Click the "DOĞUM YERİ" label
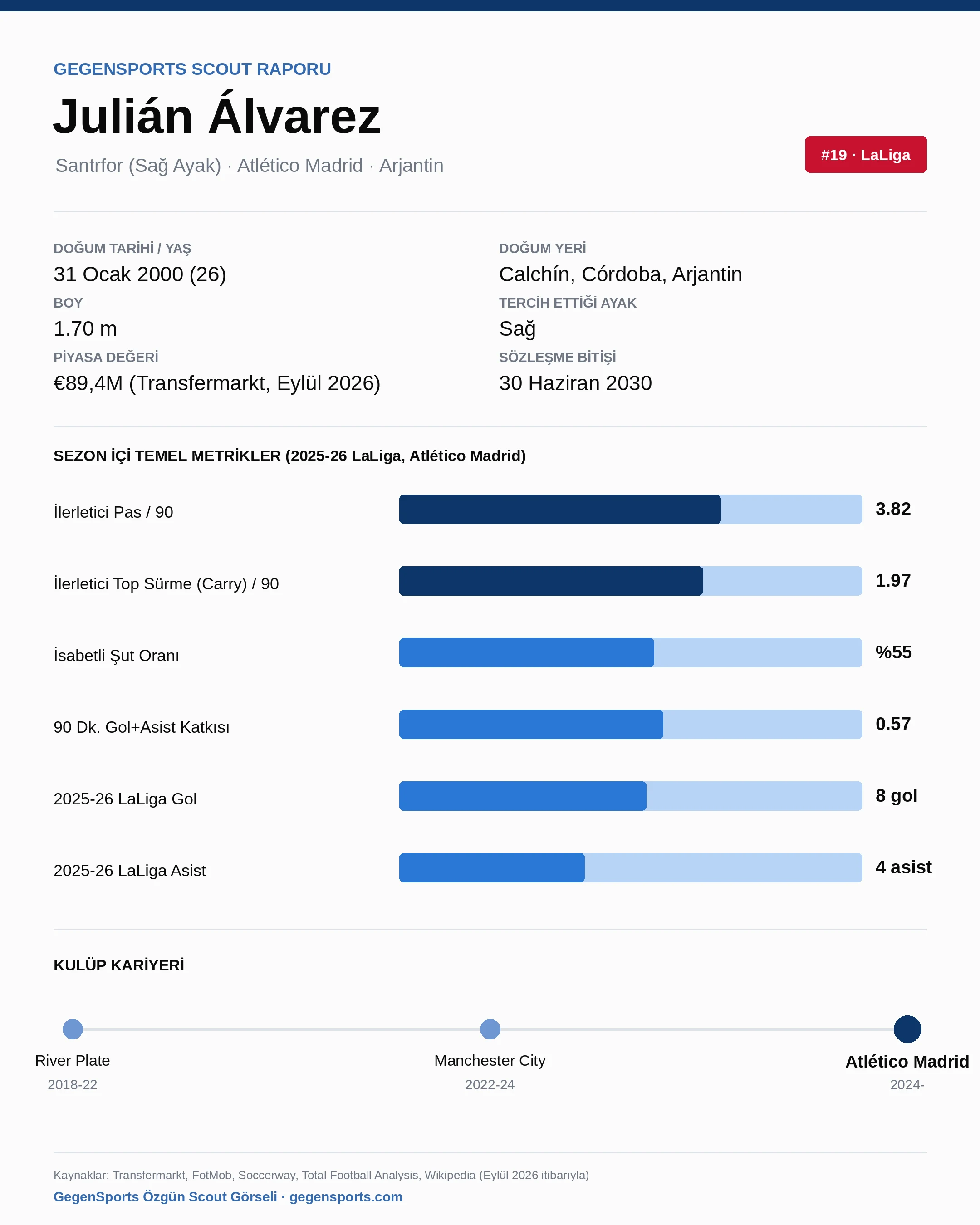The width and height of the screenshot is (980, 1225). [542, 248]
